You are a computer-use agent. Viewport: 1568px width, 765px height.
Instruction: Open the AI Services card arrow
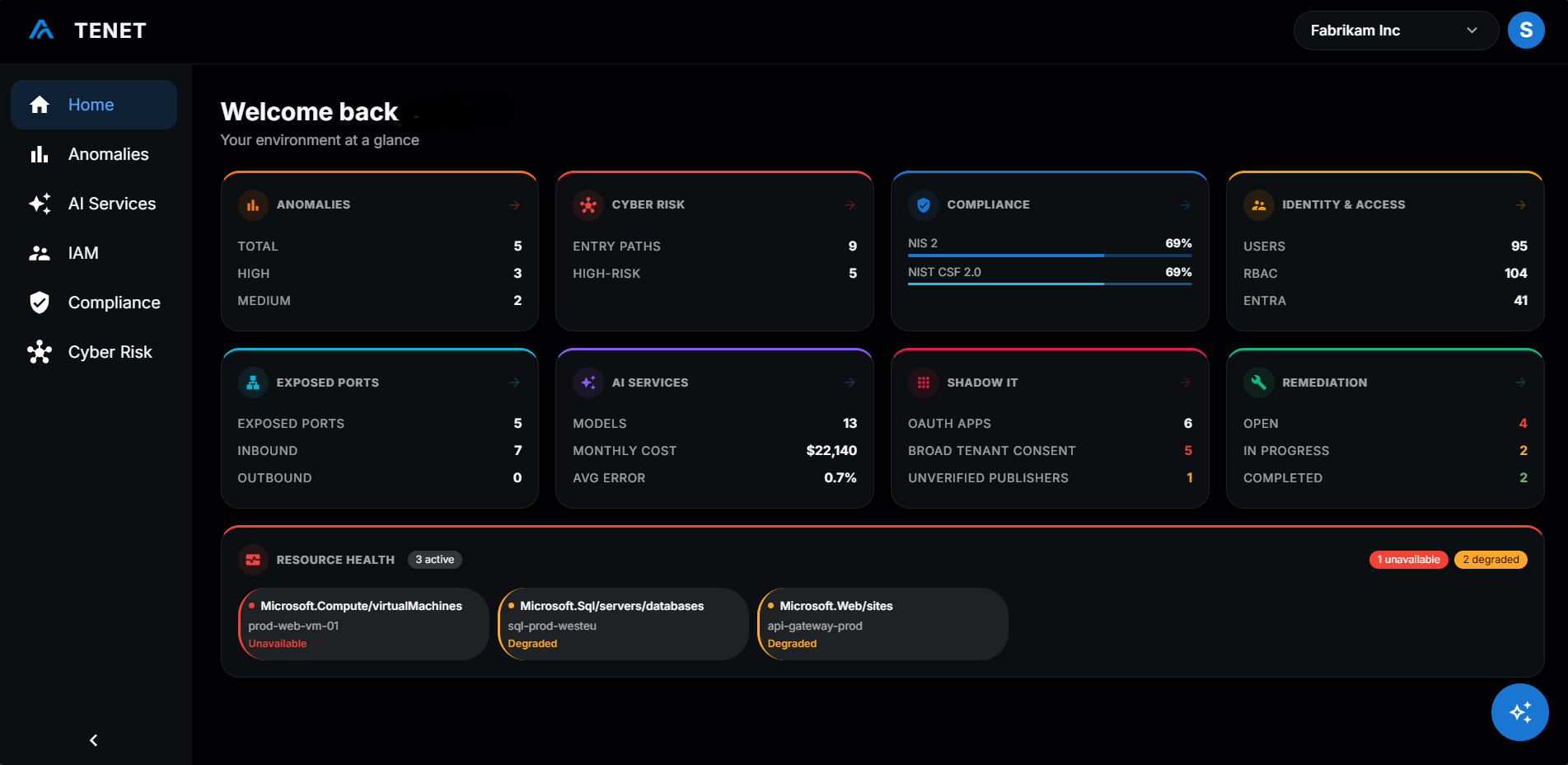coord(850,382)
